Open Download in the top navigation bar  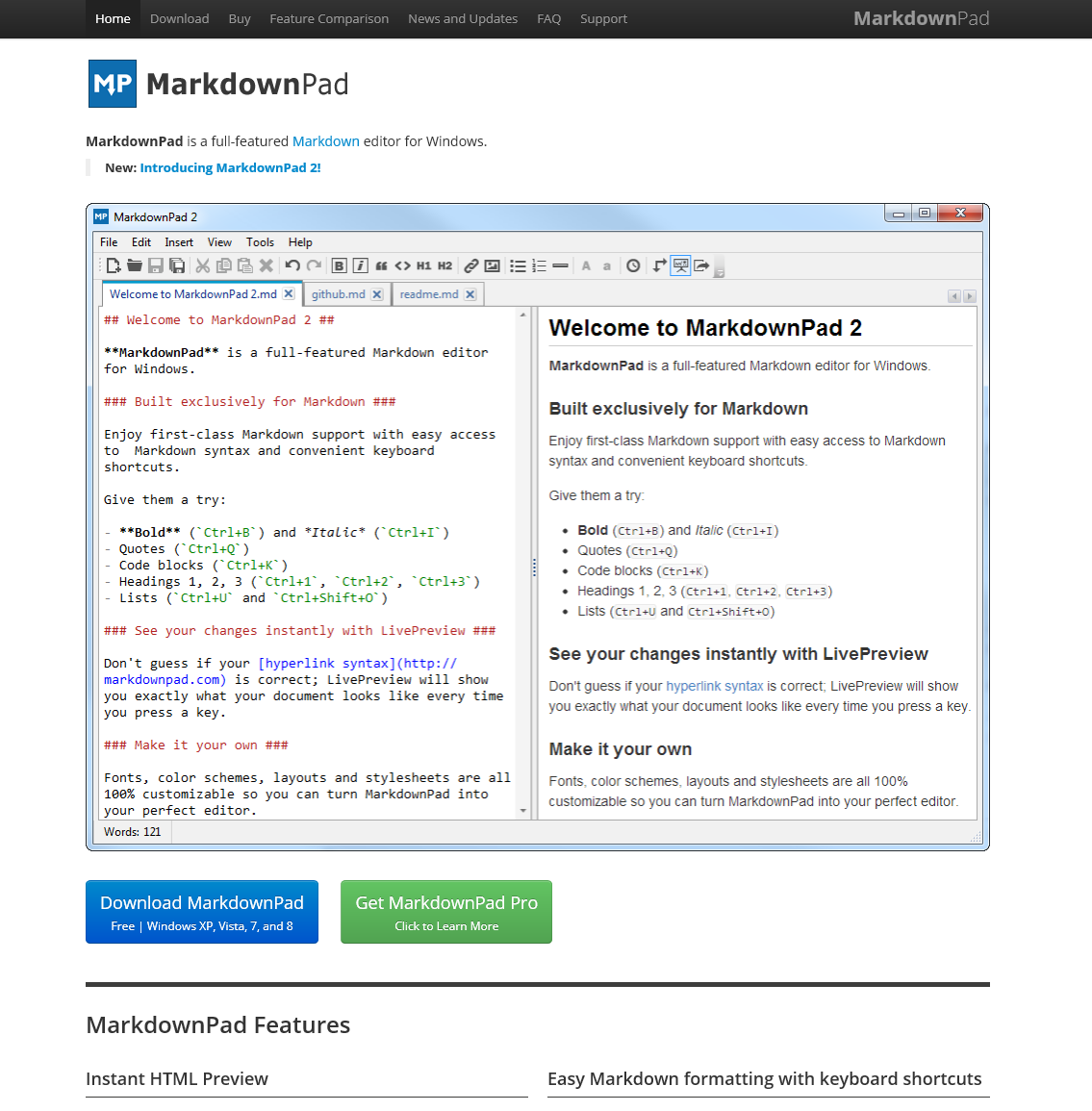tap(179, 19)
